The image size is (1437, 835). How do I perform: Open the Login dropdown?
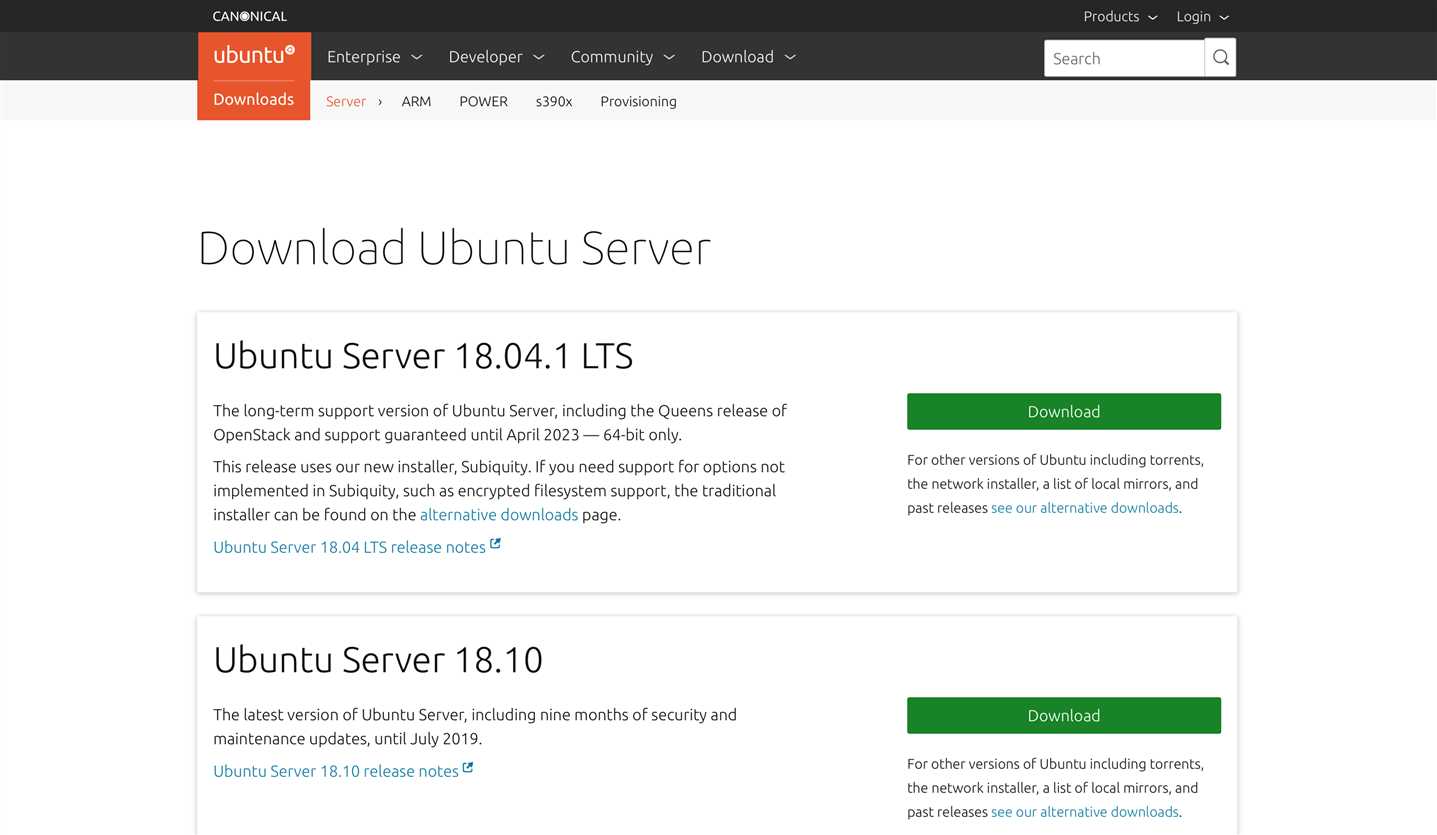click(x=1203, y=16)
